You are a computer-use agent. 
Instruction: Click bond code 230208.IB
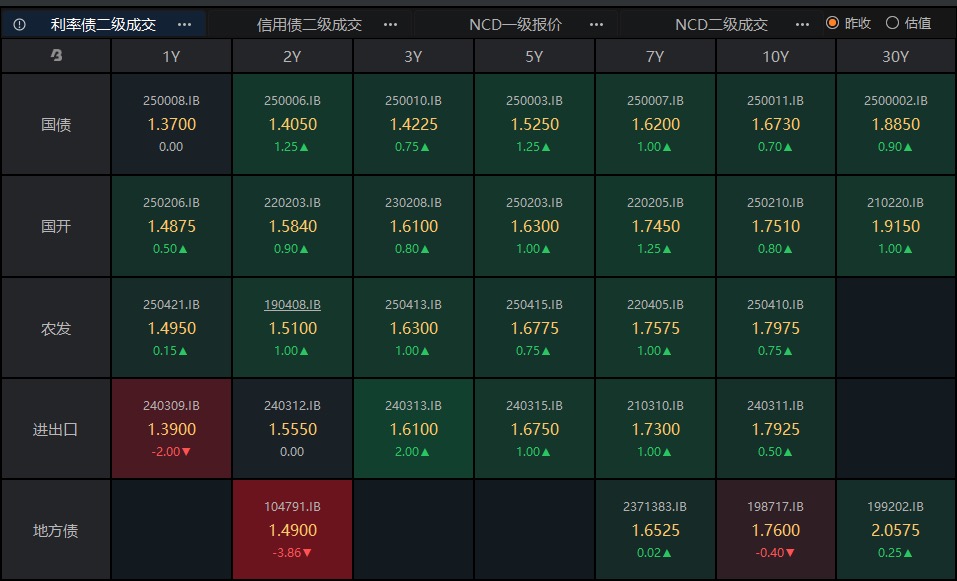coord(413,203)
